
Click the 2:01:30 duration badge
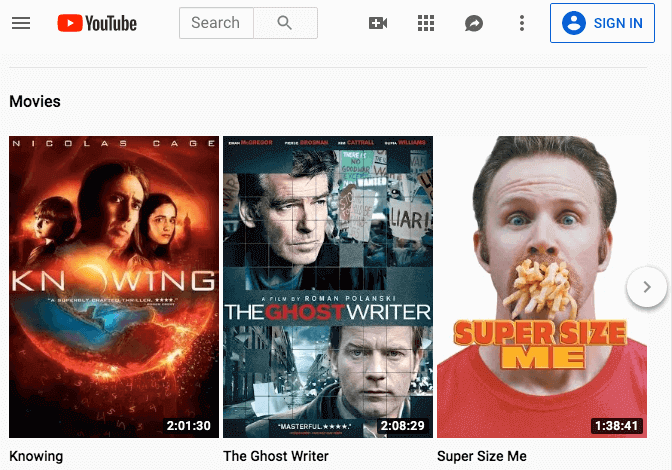click(x=189, y=426)
